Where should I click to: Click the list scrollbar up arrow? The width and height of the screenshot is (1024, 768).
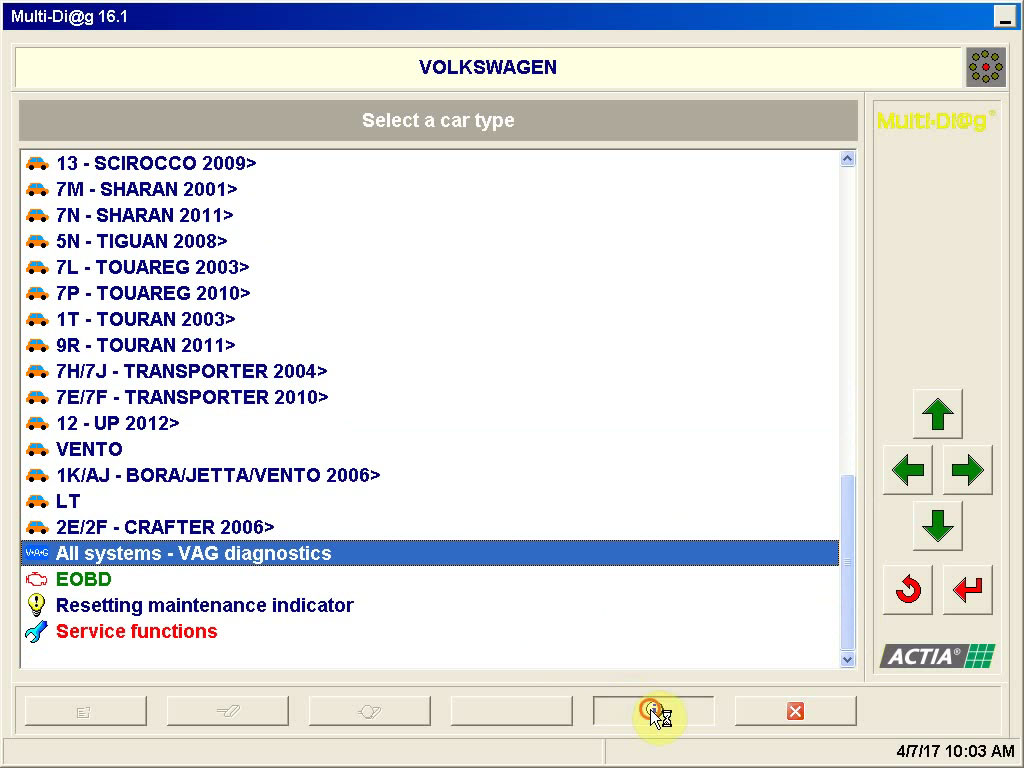point(848,159)
